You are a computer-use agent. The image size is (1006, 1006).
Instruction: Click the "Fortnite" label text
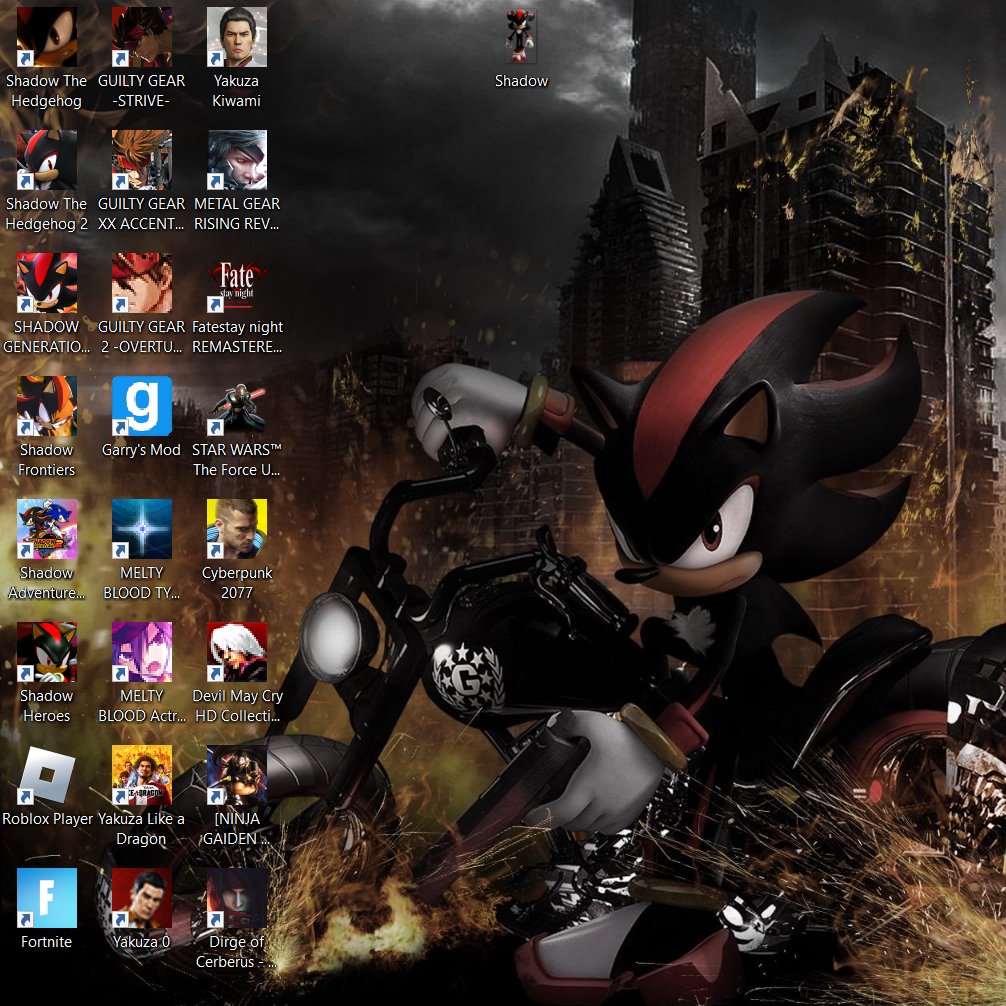46,942
